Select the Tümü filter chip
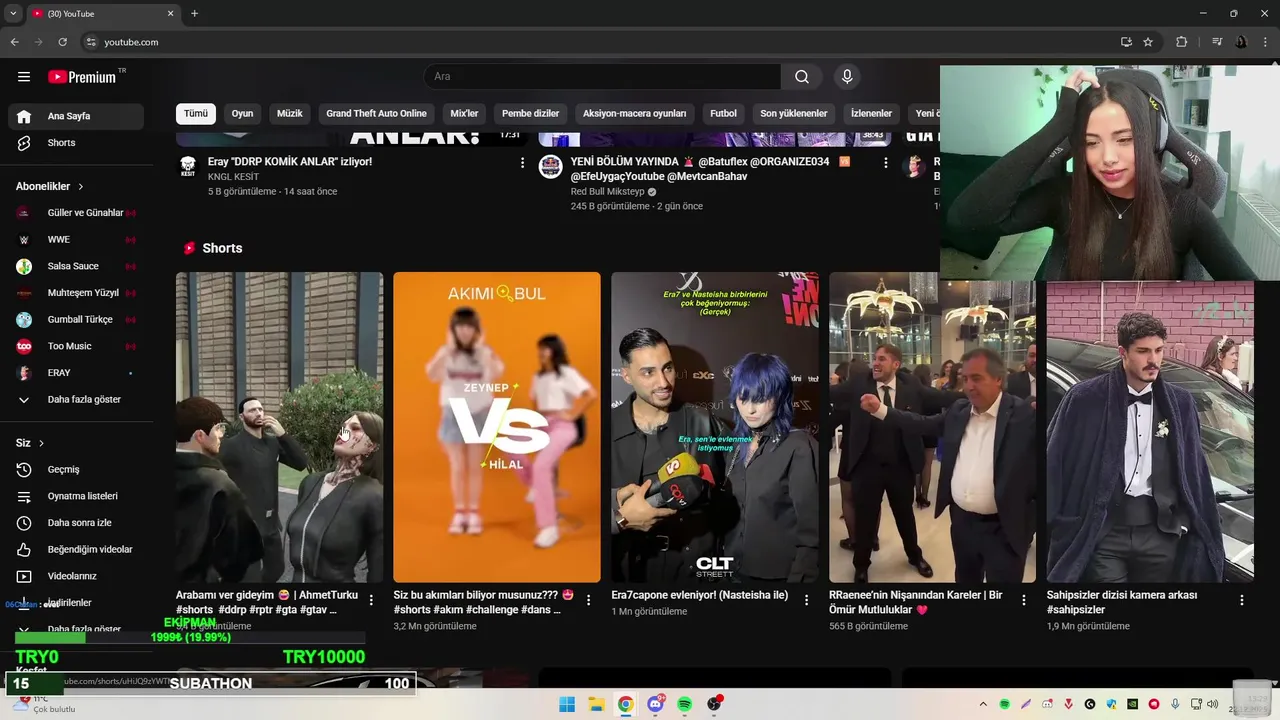 point(196,114)
